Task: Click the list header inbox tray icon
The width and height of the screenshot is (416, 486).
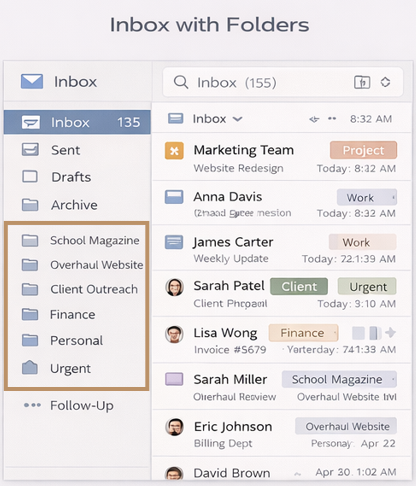Action: pos(176,118)
